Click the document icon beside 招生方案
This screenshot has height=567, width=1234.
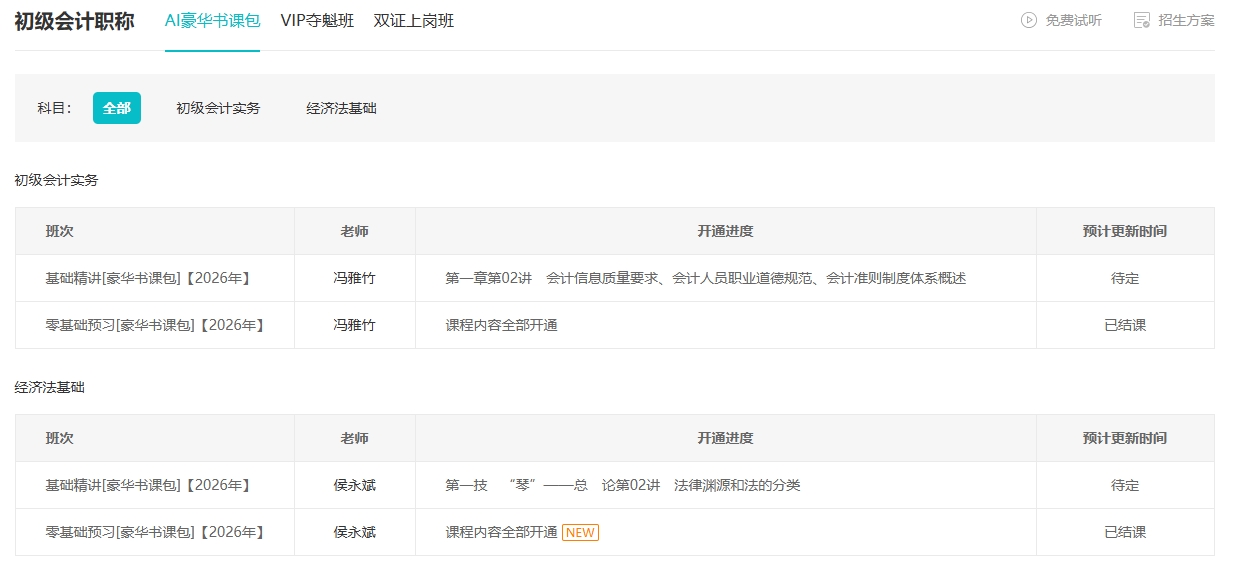pos(1141,20)
